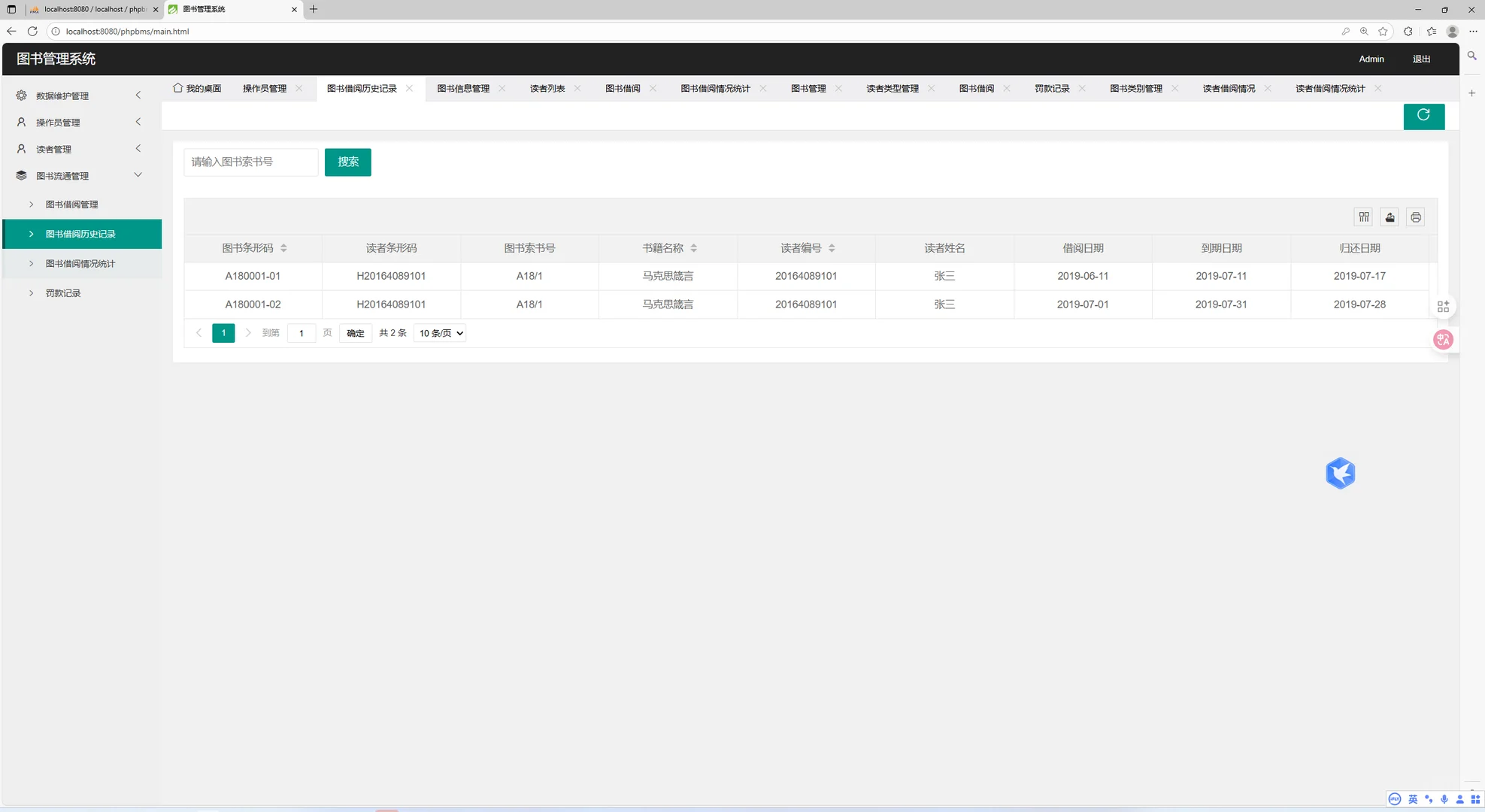Screen dimensions: 1485x812
Task: Click the 退出 logout link
Action: click(x=1420, y=59)
